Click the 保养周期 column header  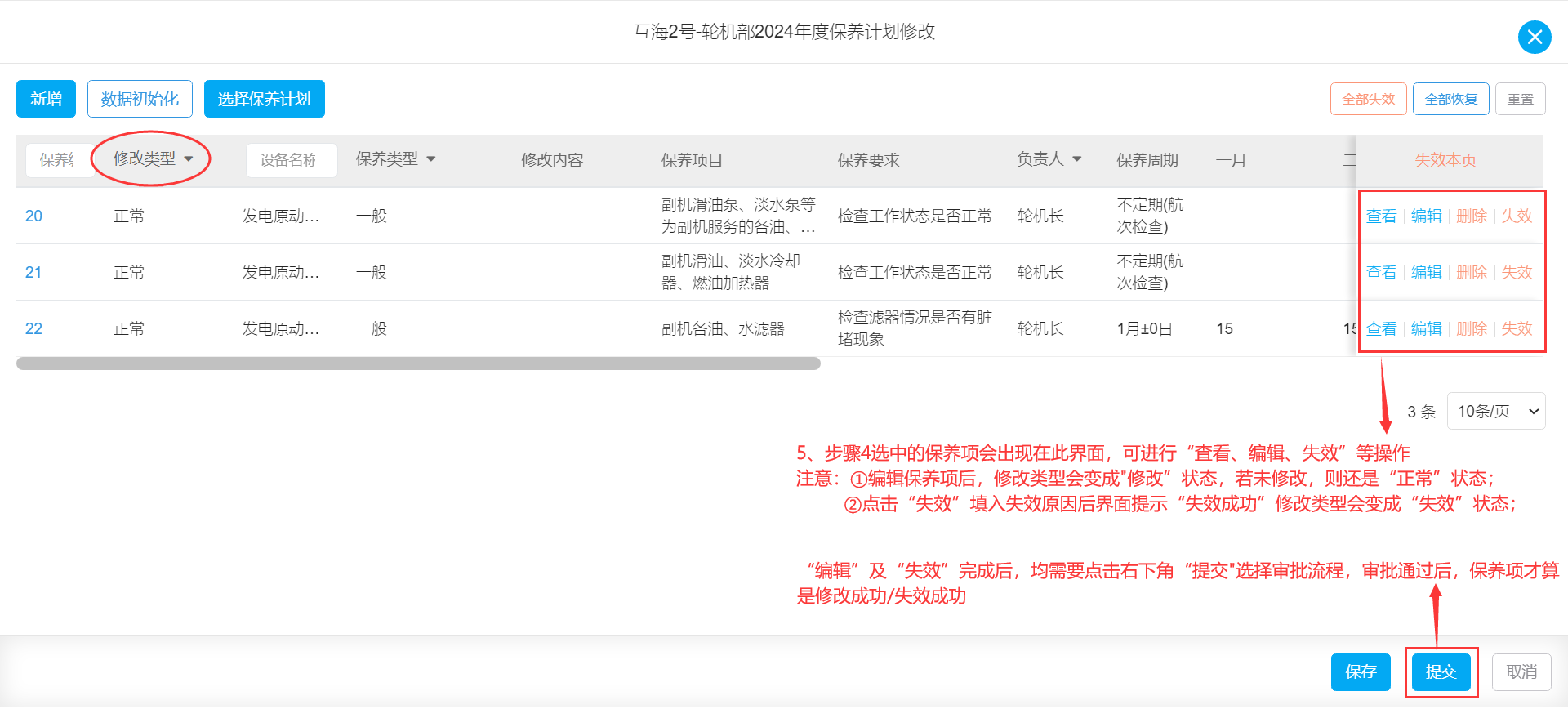[x=1147, y=160]
